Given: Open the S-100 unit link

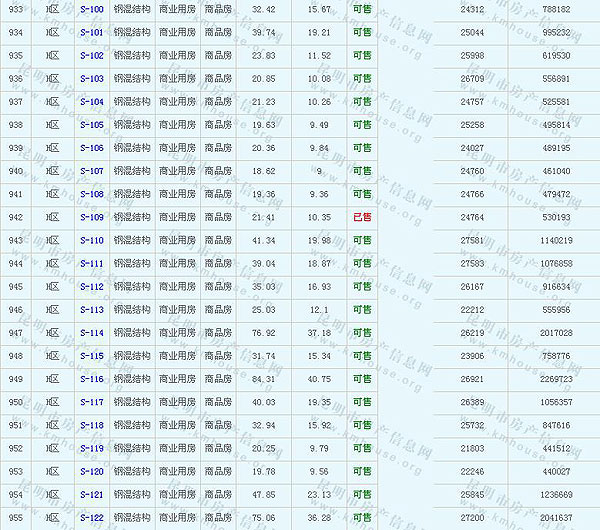Looking at the screenshot, I should tap(91, 9).
